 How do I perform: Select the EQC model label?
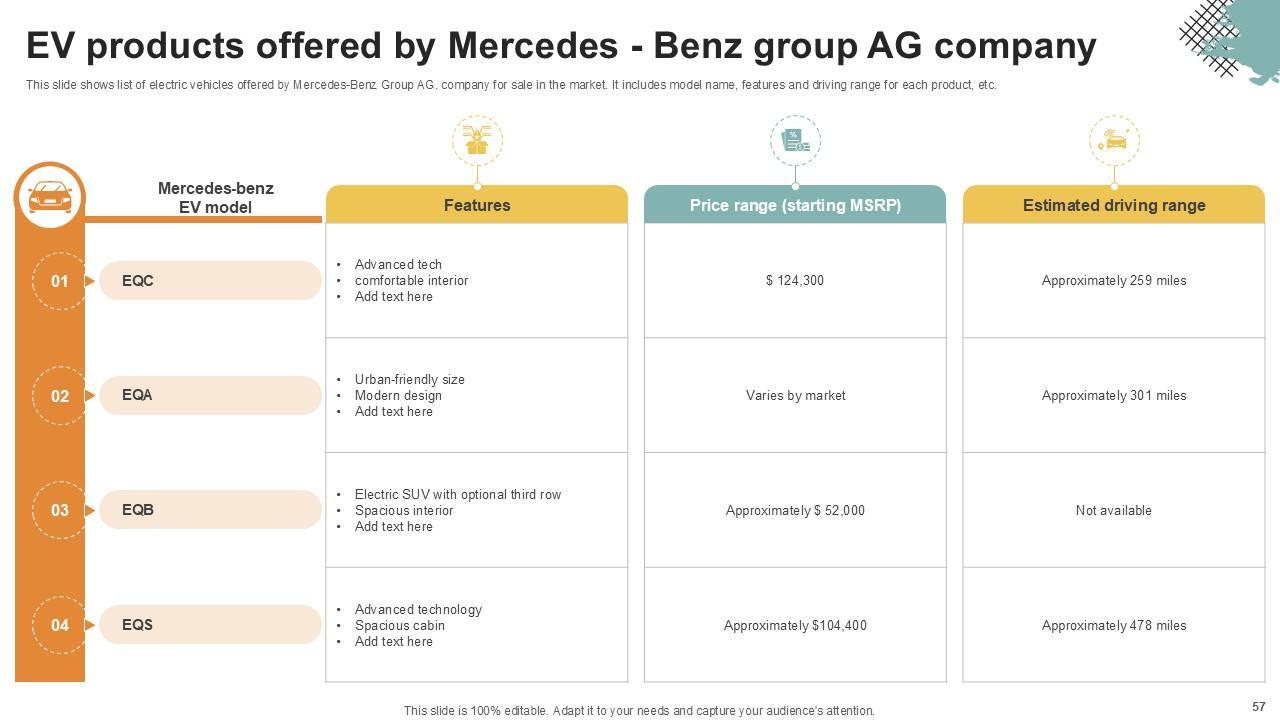pos(138,281)
